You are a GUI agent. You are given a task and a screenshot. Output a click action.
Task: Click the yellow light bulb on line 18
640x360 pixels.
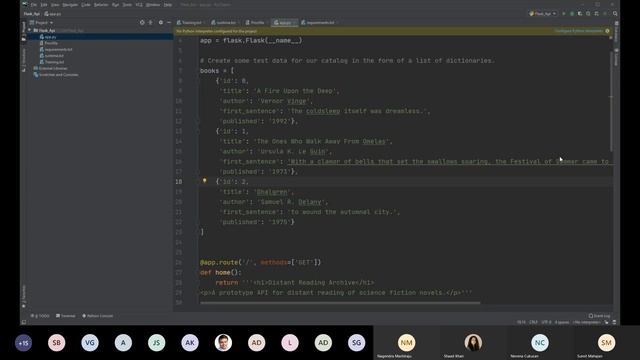(204, 180)
